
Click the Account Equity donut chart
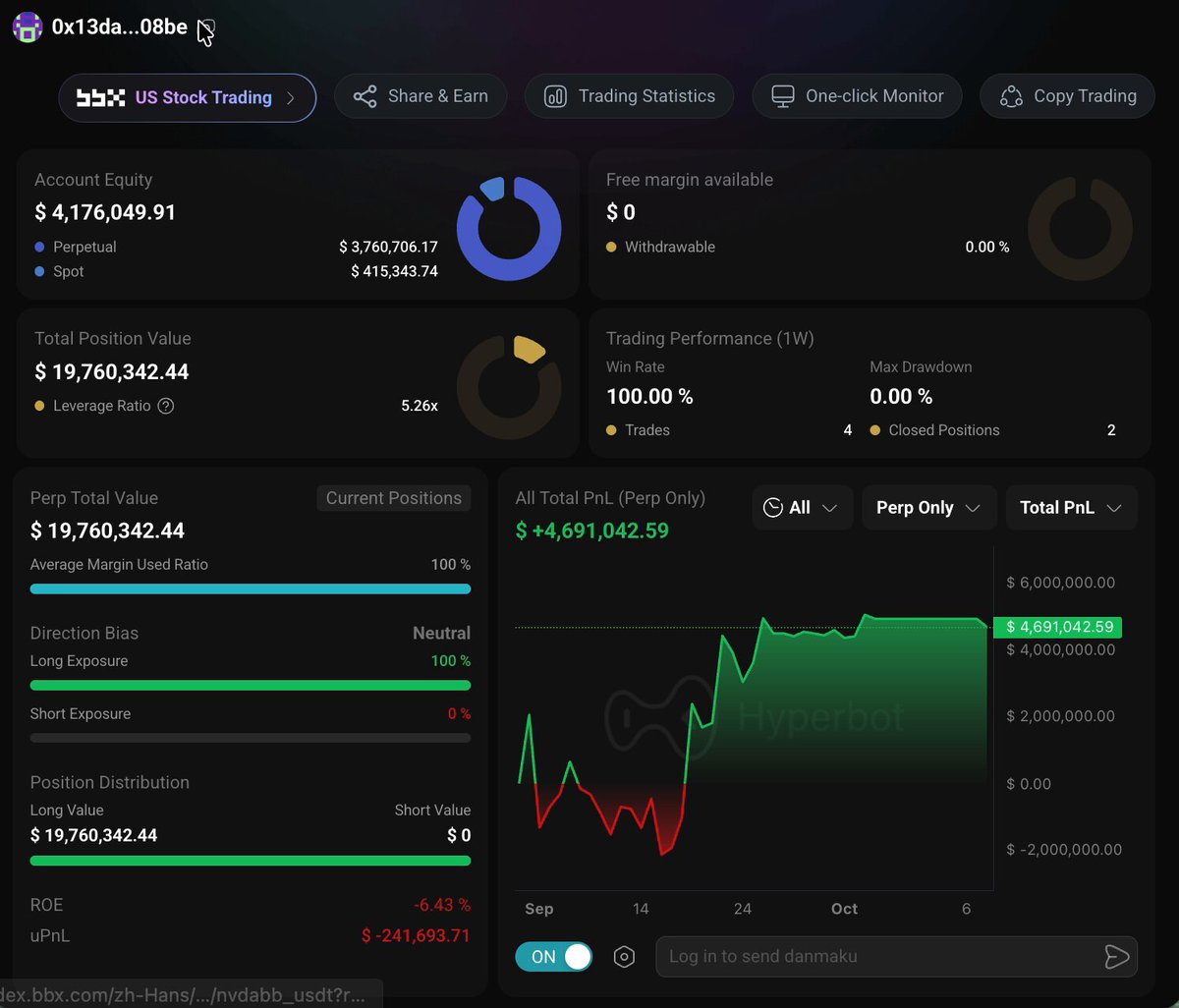pos(509,229)
